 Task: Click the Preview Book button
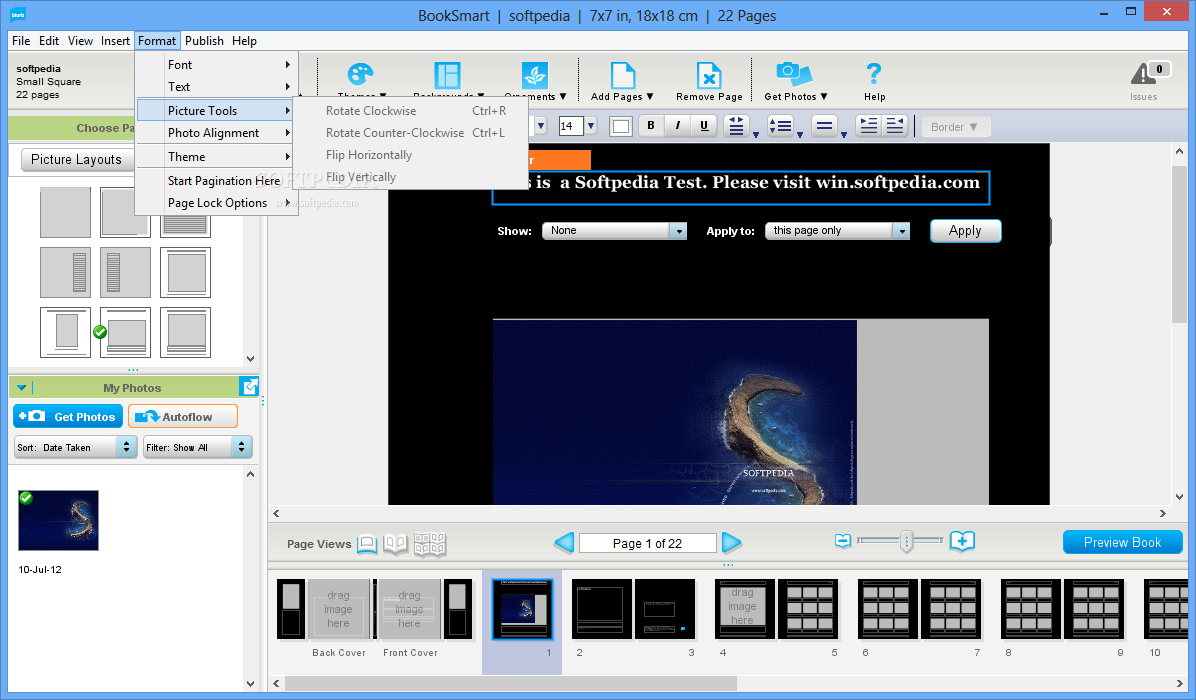point(1122,542)
